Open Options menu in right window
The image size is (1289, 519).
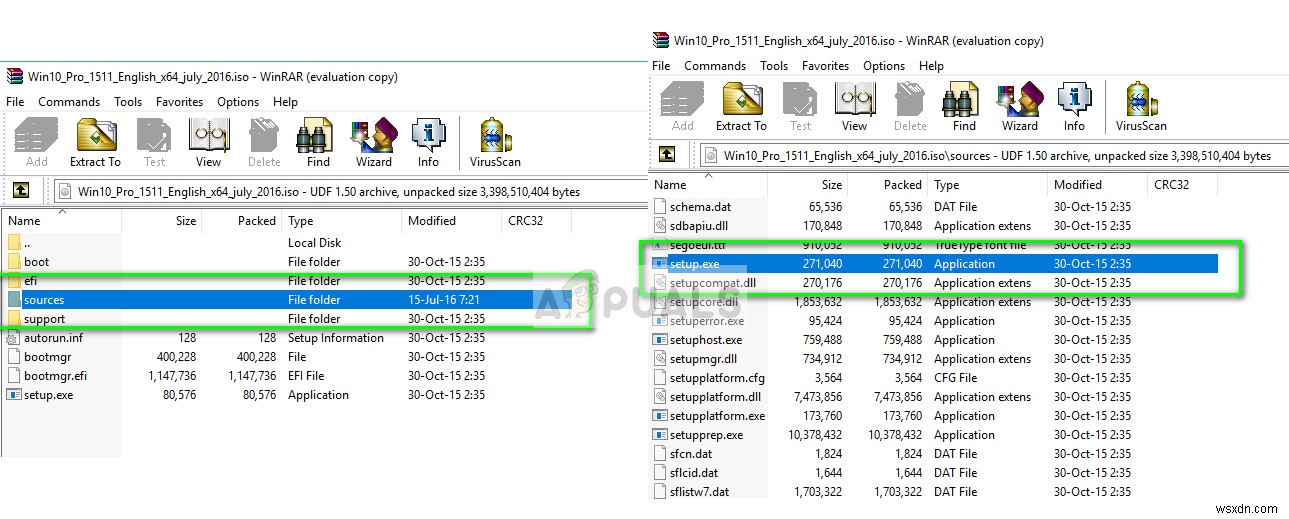(884, 66)
